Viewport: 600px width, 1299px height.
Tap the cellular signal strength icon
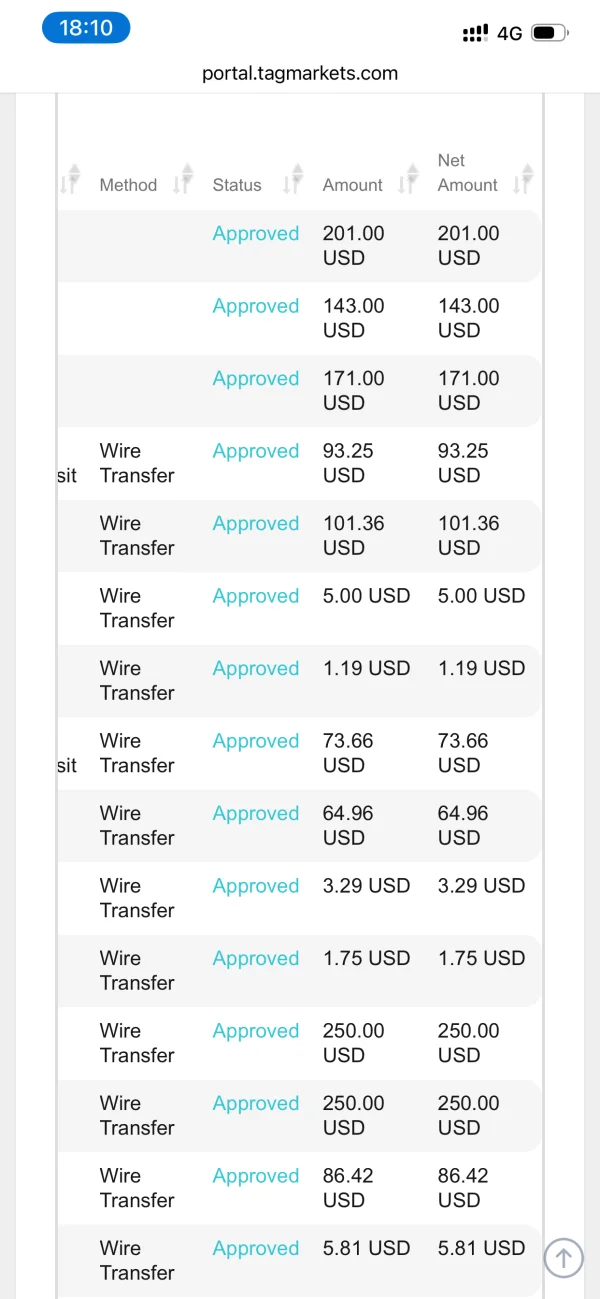click(x=475, y=33)
